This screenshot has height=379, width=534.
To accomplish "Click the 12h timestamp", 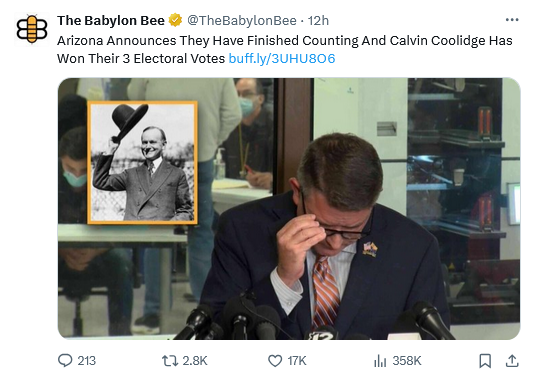I will tap(318, 21).
